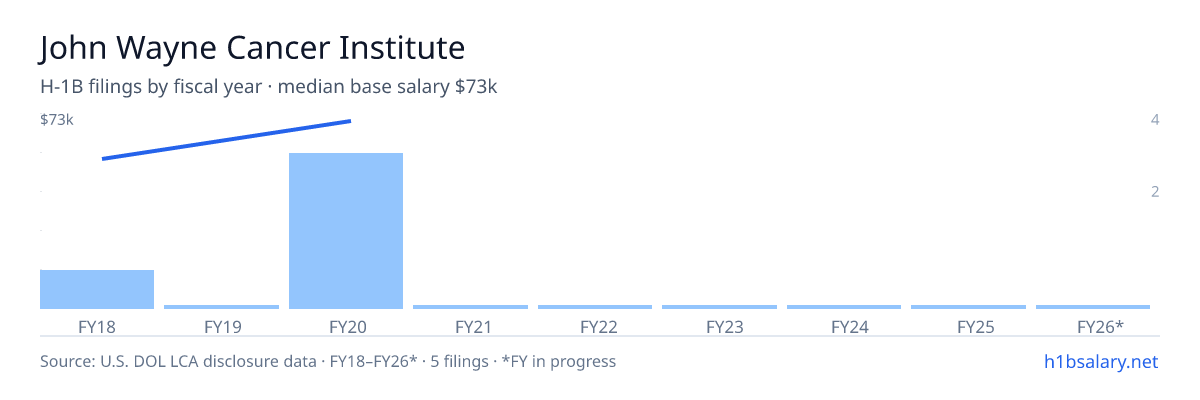Click the FY24 bar
The height and width of the screenshot is (400, 1200).
[844, 307]
